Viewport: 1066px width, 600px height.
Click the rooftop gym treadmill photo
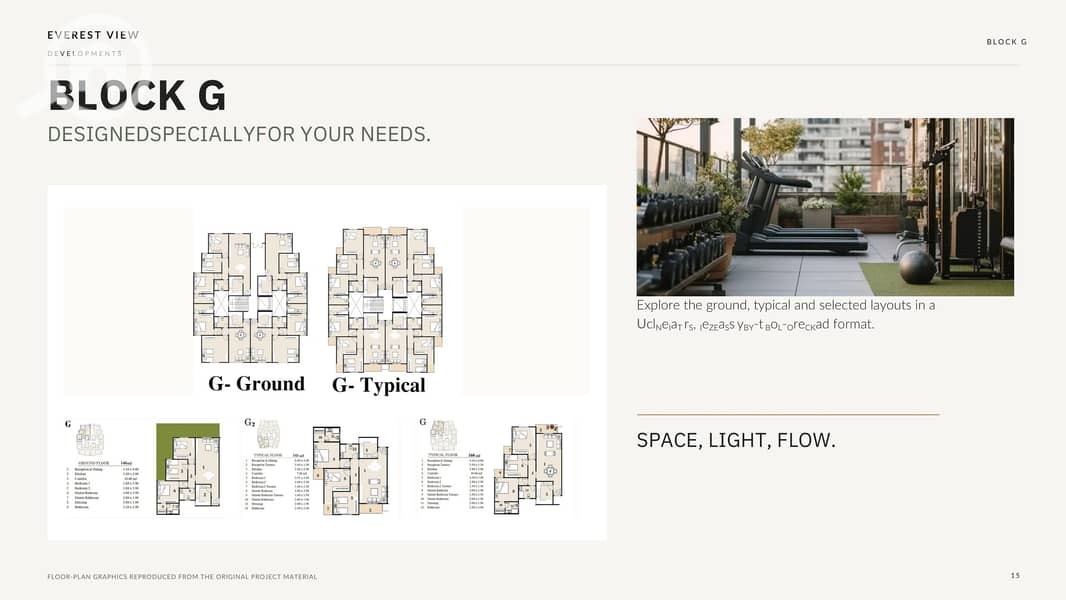click(825, 207)
